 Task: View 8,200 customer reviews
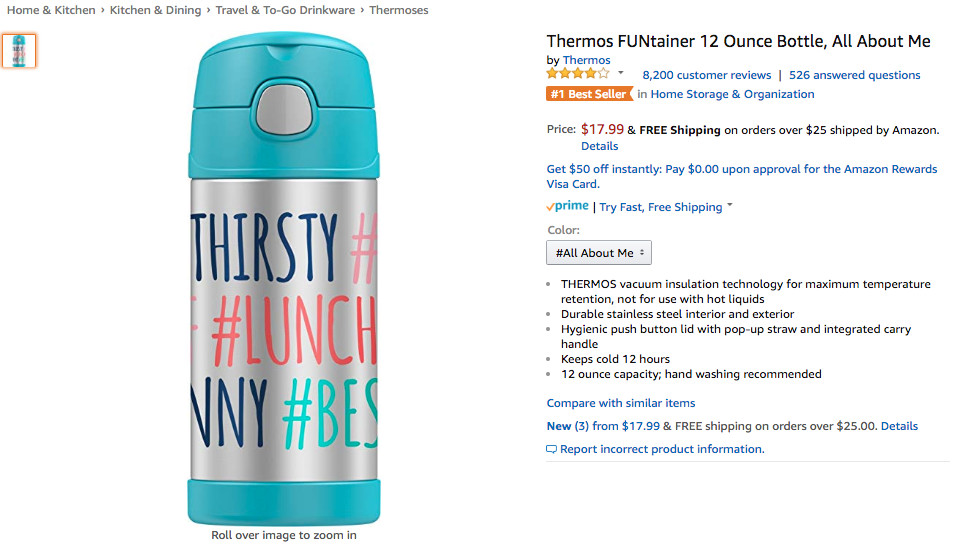point(706,75)
